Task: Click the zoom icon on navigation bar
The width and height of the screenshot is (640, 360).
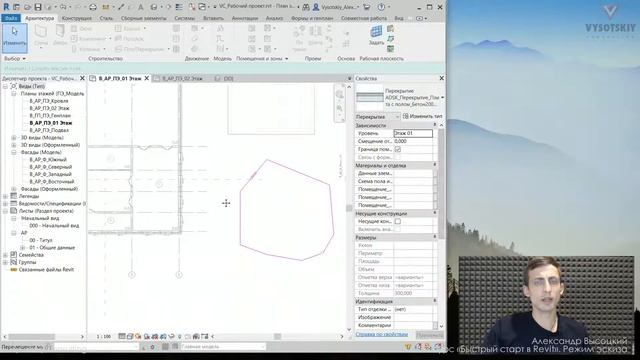Action: [339, 108]
